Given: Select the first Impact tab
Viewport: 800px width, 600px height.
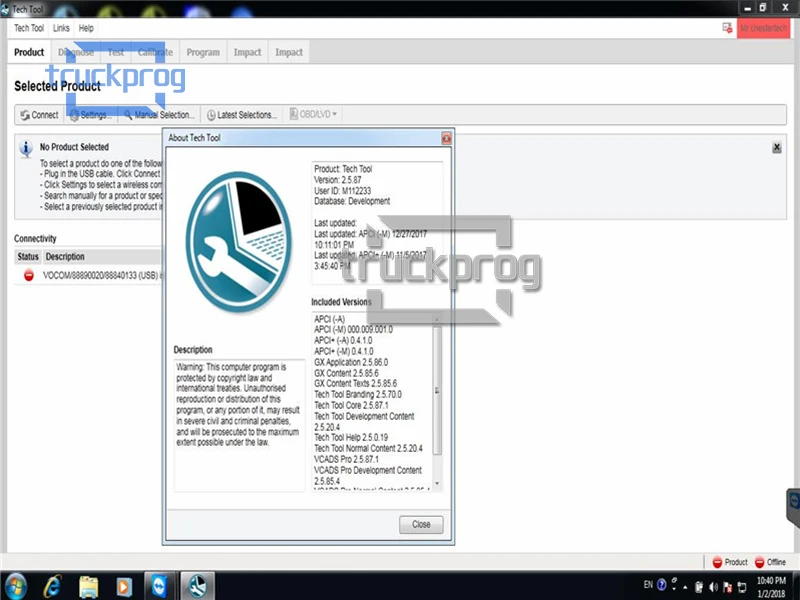Looking at the screenshot, I should tap(247, 52).
